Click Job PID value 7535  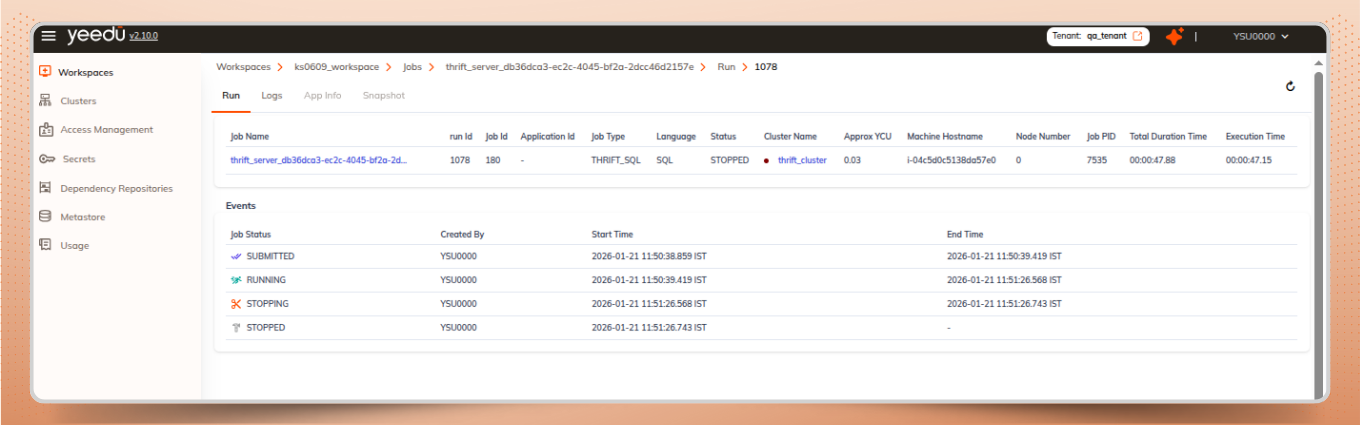(1097, 160)
